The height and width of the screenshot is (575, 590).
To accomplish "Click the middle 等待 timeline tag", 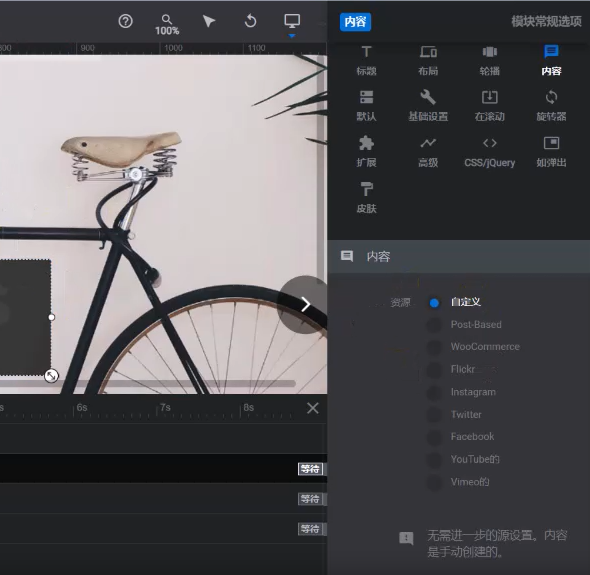I will (x=311, y=499).
